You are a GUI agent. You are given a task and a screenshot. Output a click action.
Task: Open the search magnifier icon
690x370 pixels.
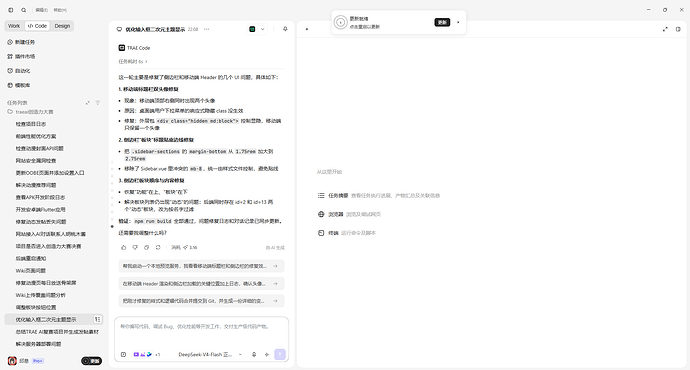pos(24,10)
